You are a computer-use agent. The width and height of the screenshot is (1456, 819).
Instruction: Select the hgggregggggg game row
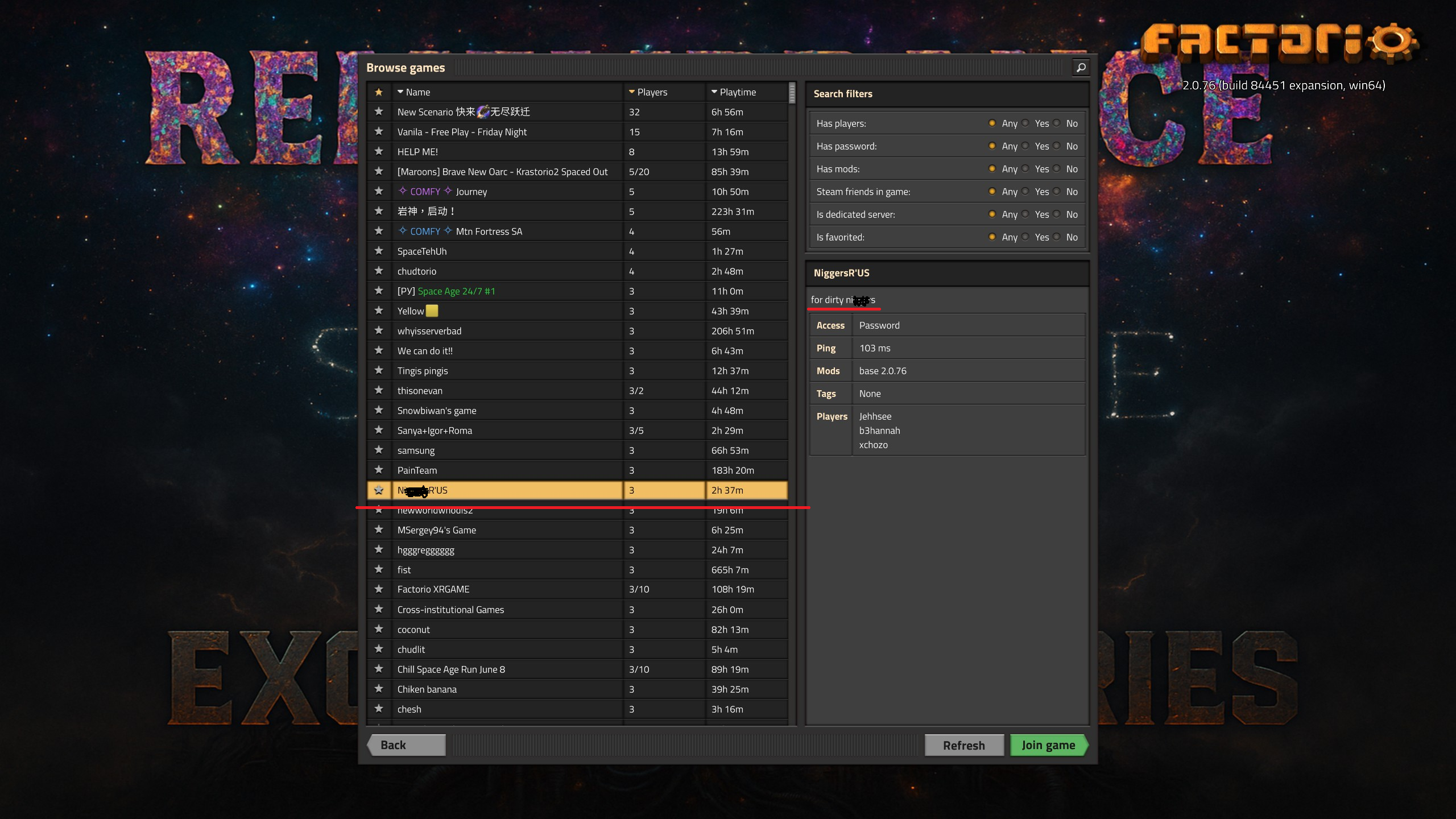coord(577,550)
